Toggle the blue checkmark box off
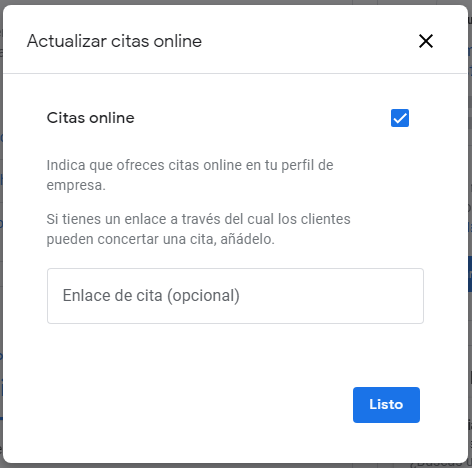This screenshot has height=468, width=472. (x=400, y=118)
